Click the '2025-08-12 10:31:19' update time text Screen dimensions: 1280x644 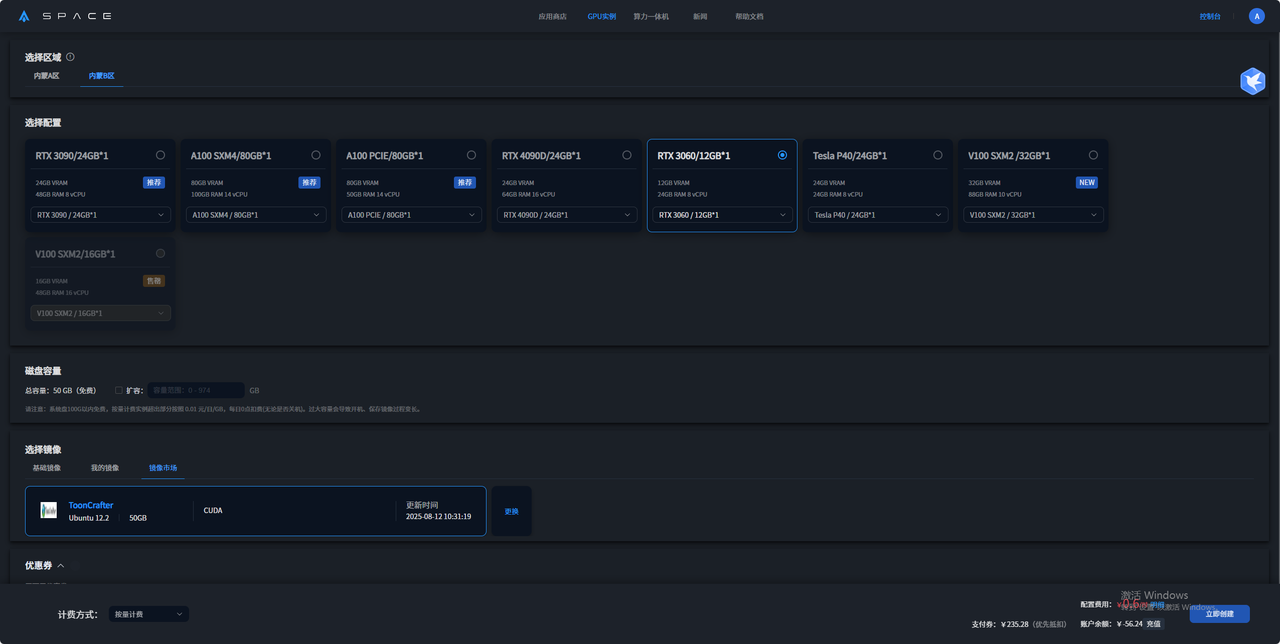pyautogui.click(x=438, y=517)
